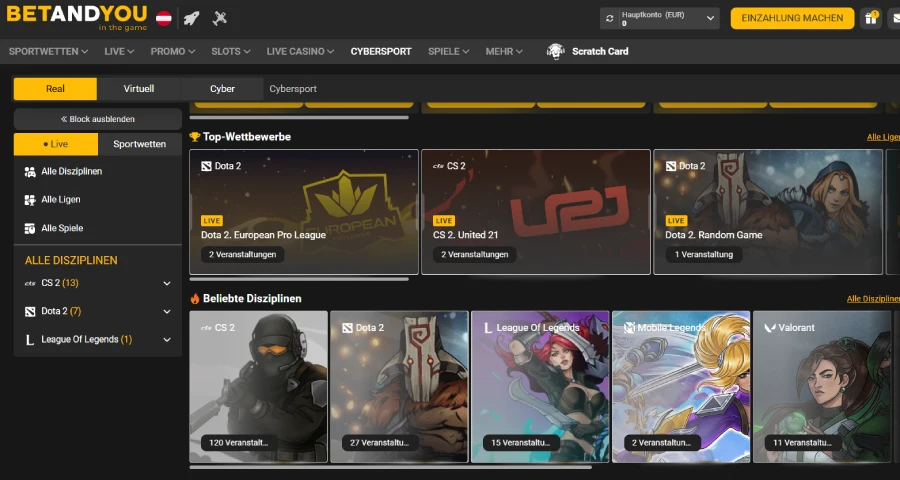Open Valorant discipline card
Screen dimensions: 900x480
(822, 387)
